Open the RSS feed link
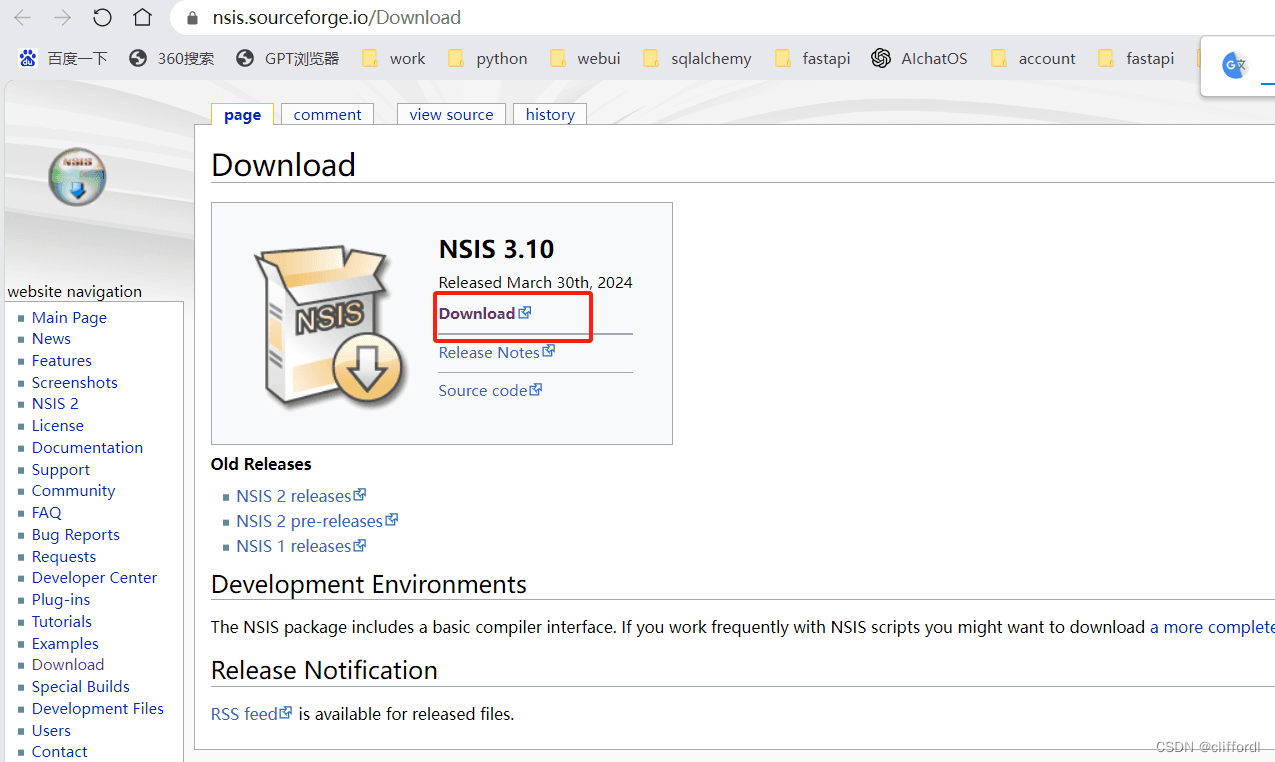The width and height of the screenshot is (1275, 762). pyautogui.click(x=252, y=714)
